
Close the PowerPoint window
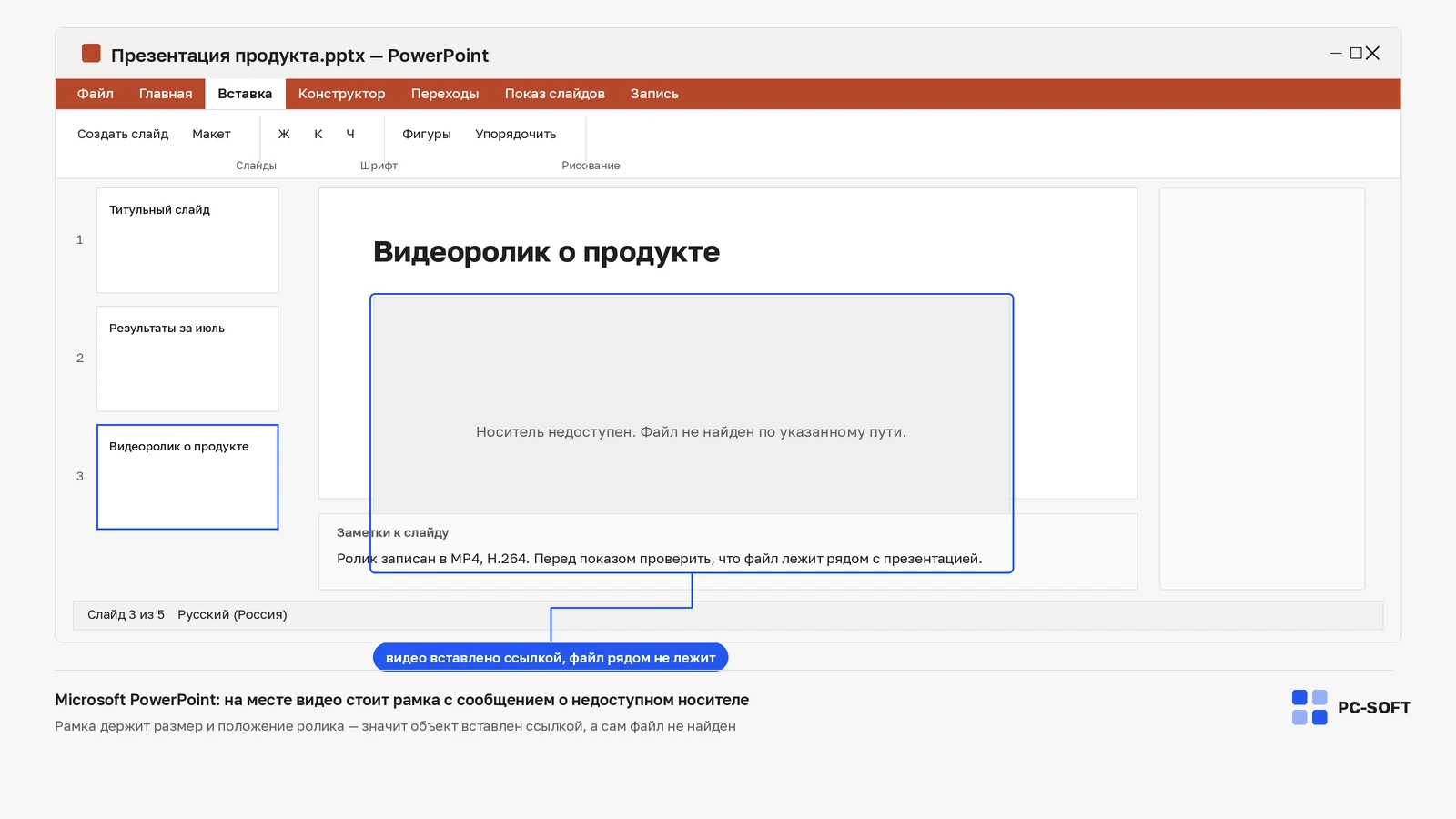(1372, 54)
